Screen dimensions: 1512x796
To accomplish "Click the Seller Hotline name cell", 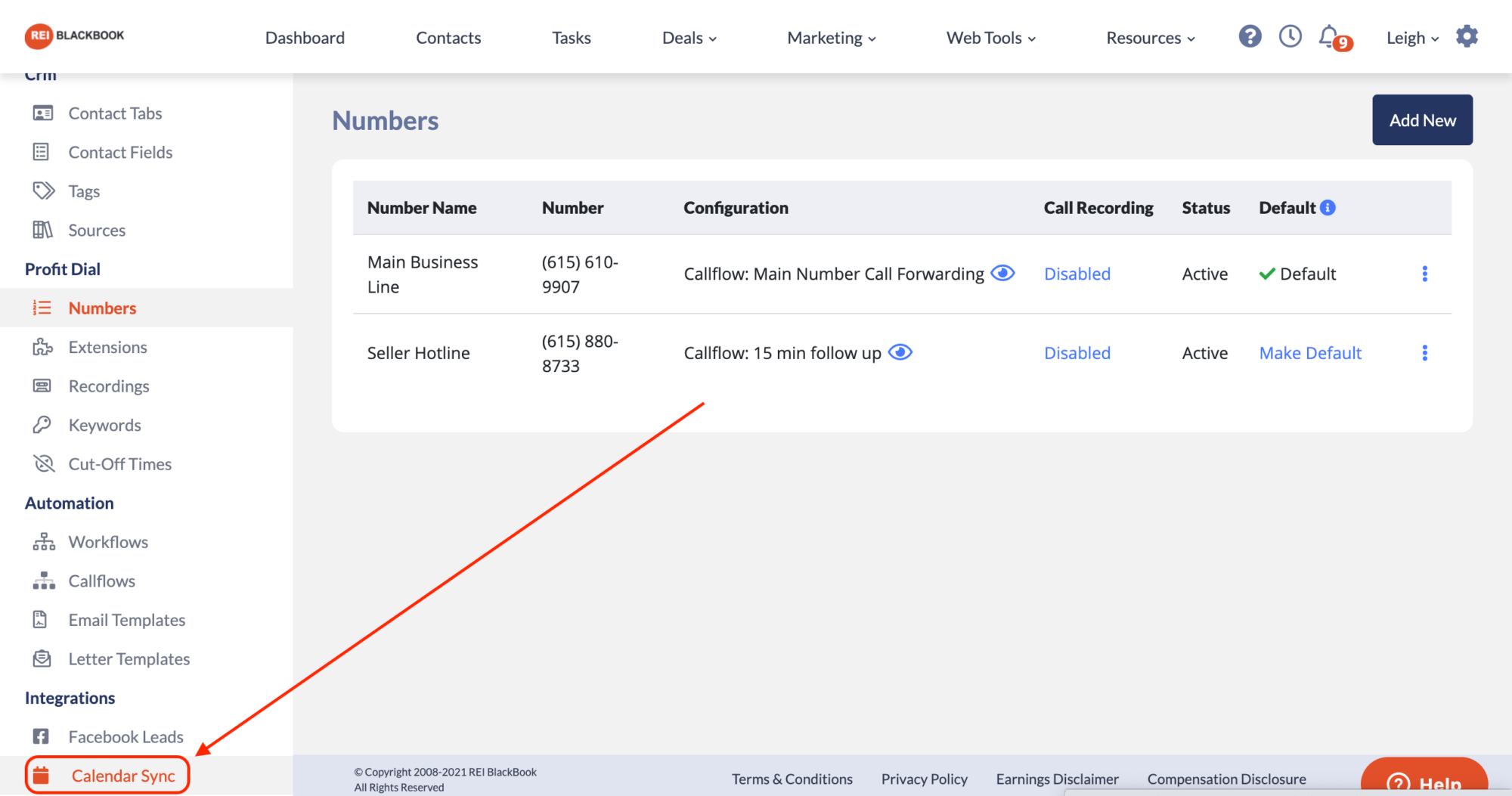I will 418,353.
